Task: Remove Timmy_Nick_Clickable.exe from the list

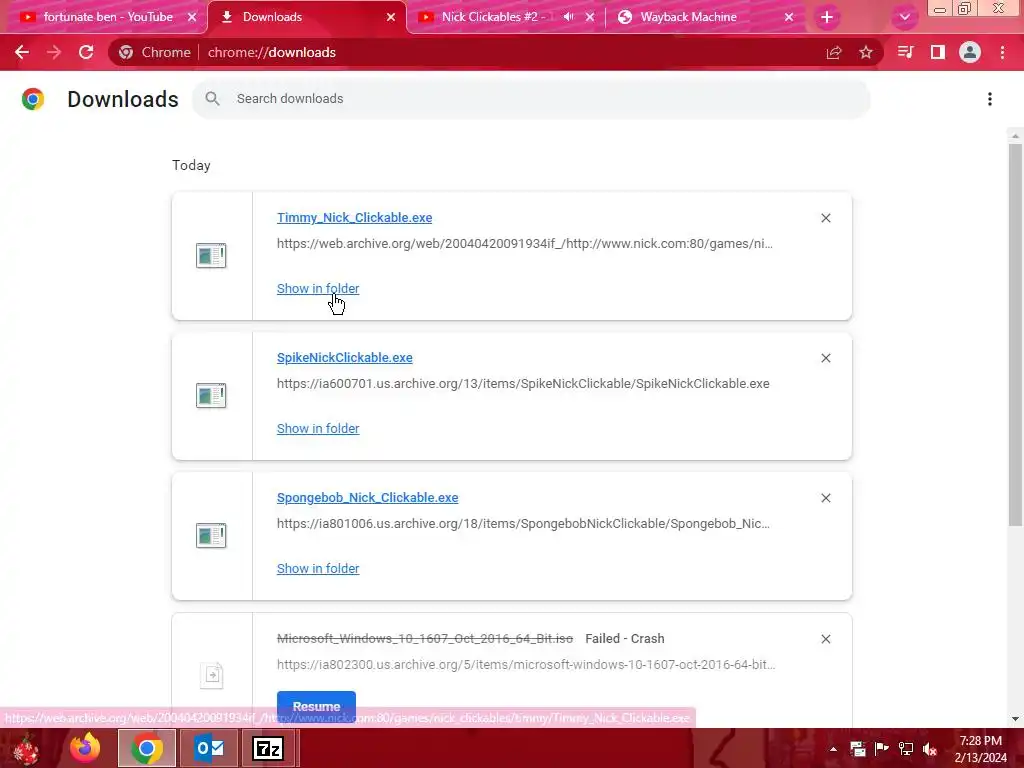Action: (826, 218)
